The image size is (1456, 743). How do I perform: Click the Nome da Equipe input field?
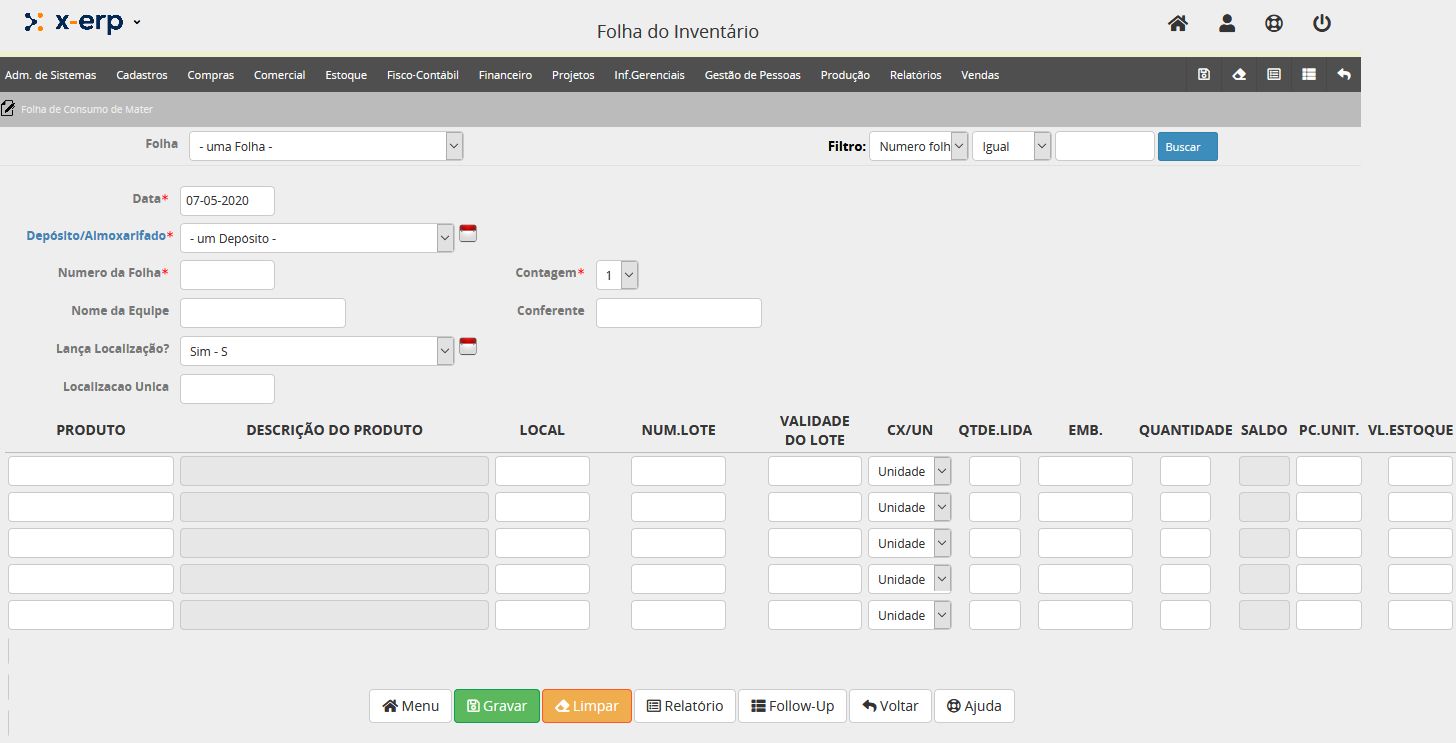pyautogui.click(x=263, y=313)
